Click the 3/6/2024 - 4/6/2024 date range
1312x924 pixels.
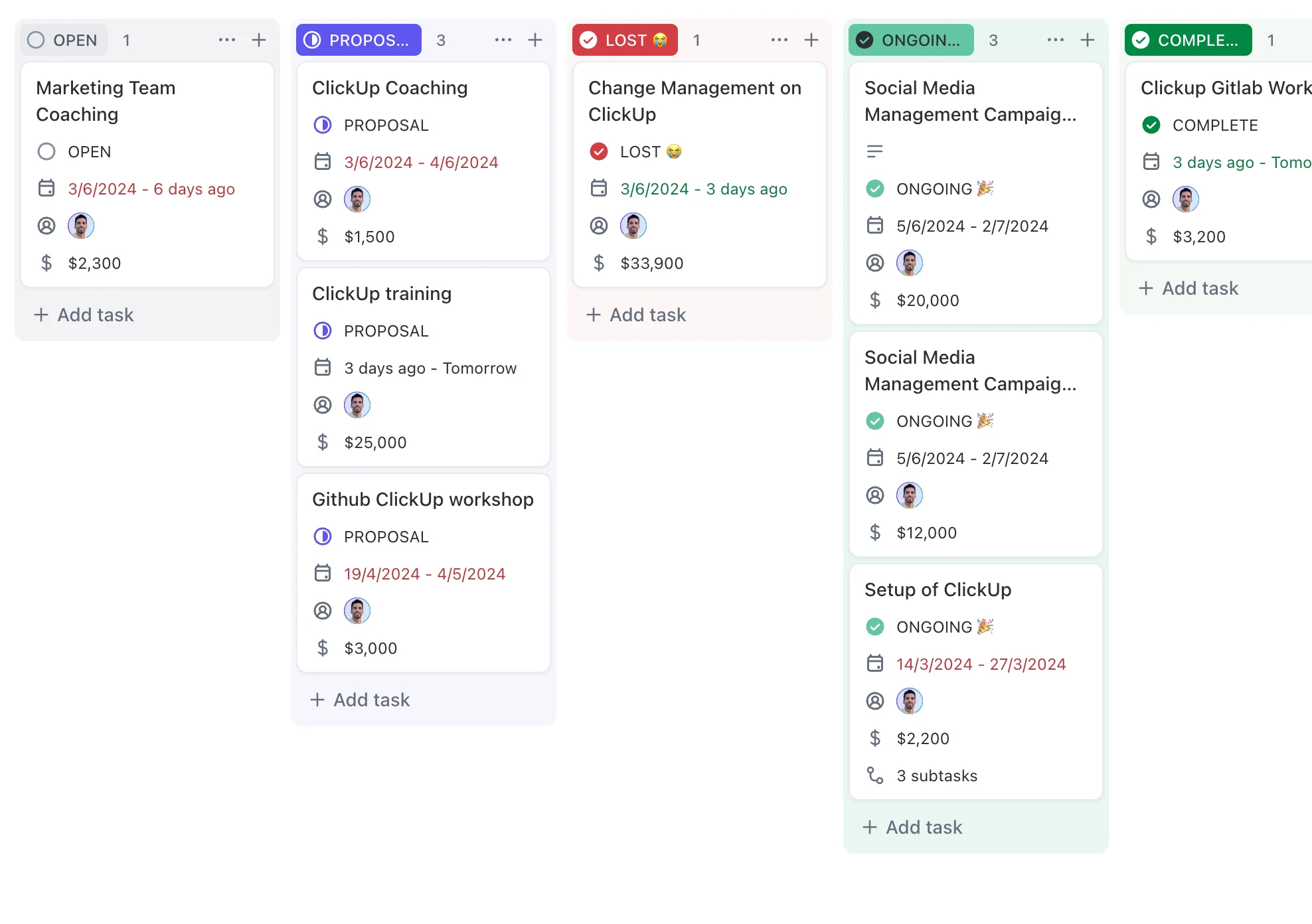[421, 162]
